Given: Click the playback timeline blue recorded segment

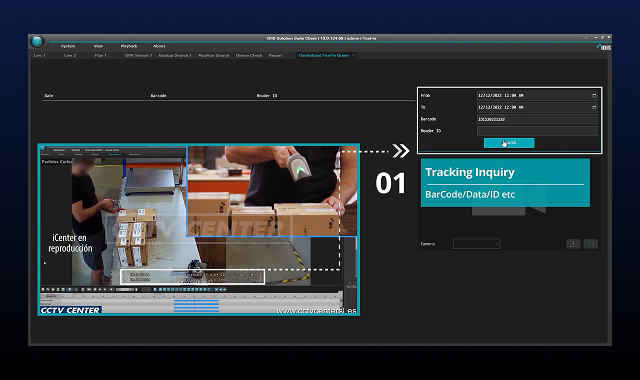Looking at the screenshot, I should pos(196,306).
